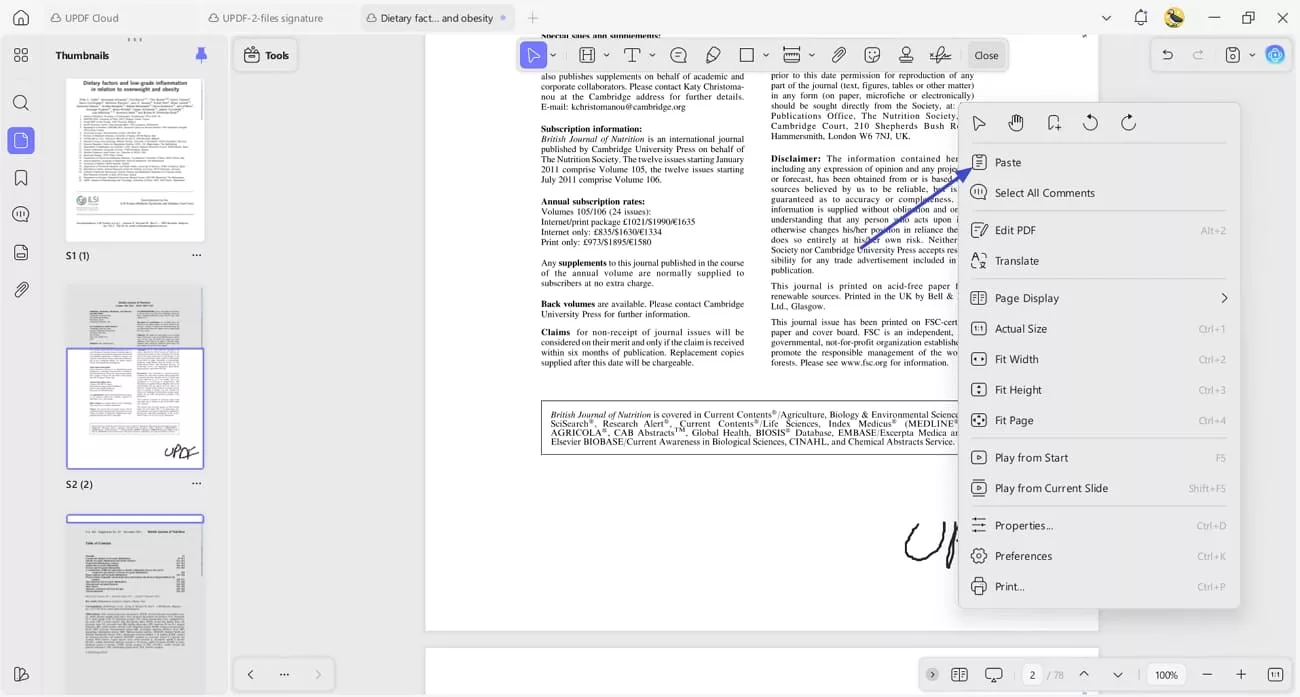Add bookmark from context menu icon
This screenshot has width=1300, height=697.
click(1054, 123)
